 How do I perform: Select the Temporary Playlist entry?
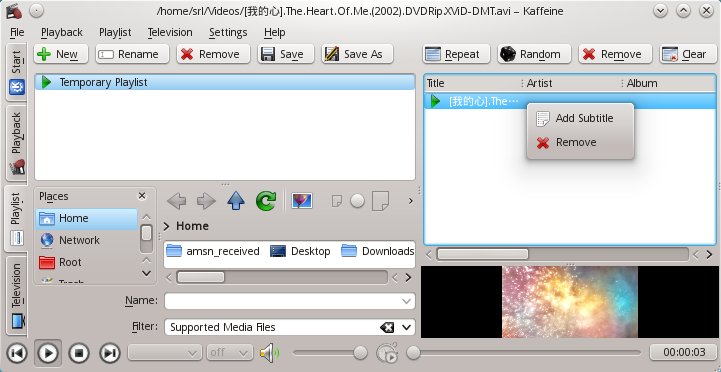[225, 82]
